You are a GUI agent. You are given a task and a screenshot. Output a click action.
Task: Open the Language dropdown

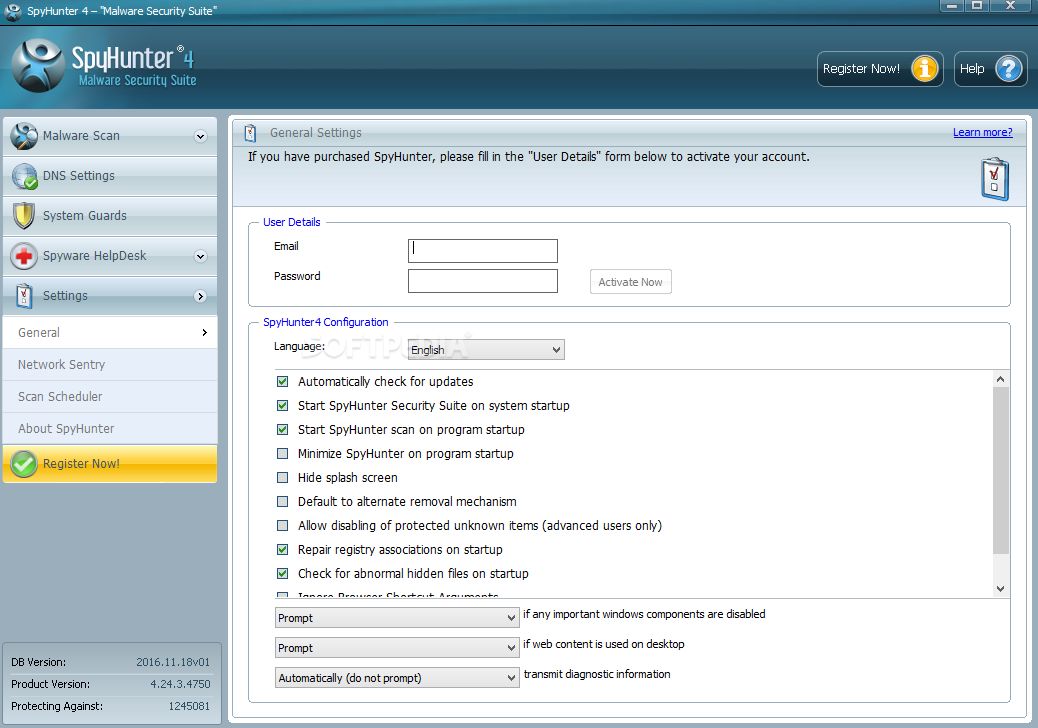[x=486, y=349]
